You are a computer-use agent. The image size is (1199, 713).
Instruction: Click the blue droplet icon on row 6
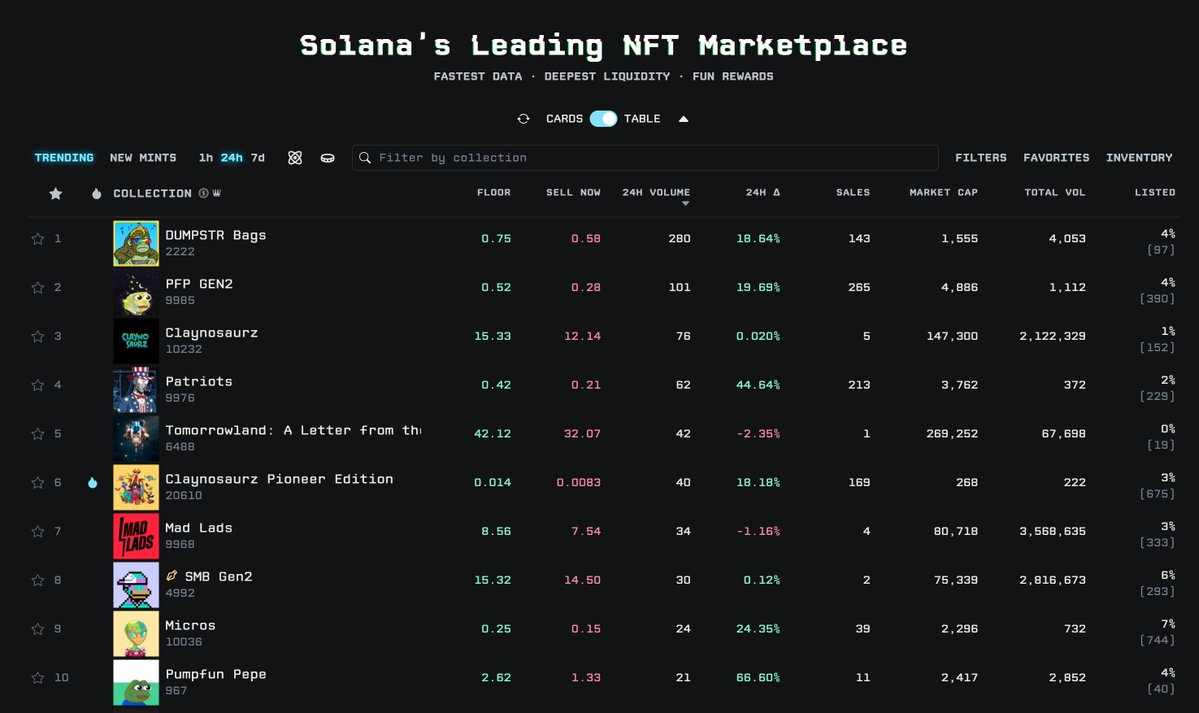click(x=93, y=483)
